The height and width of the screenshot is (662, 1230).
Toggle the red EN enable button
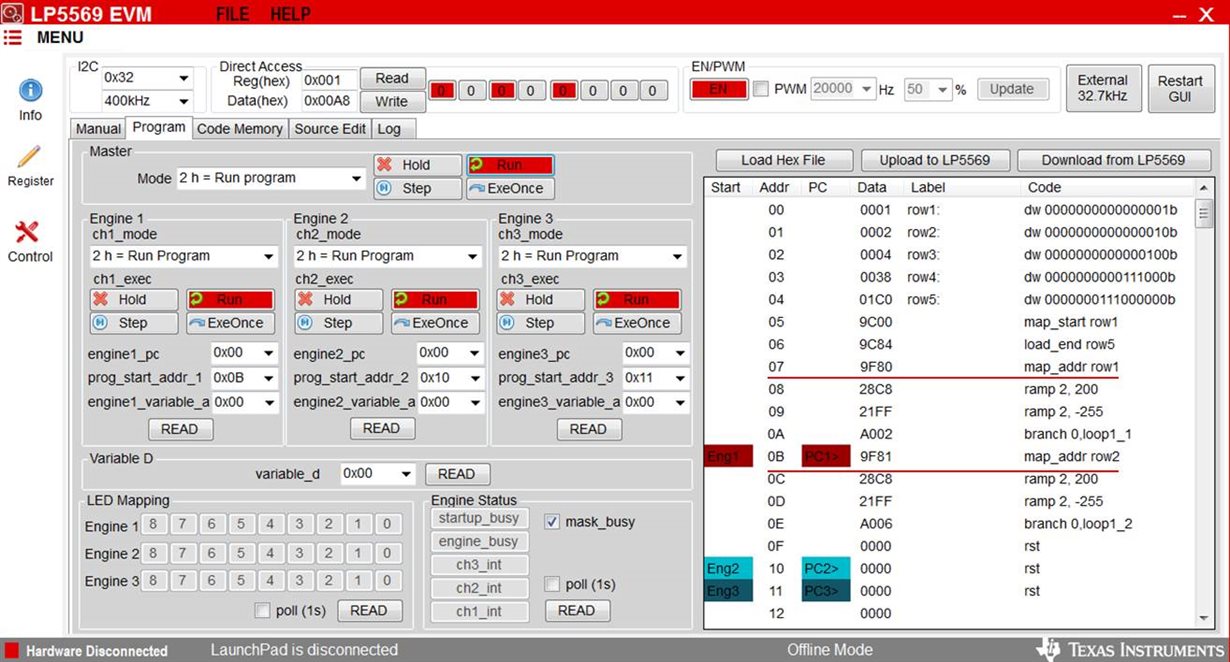click(718, 89)
